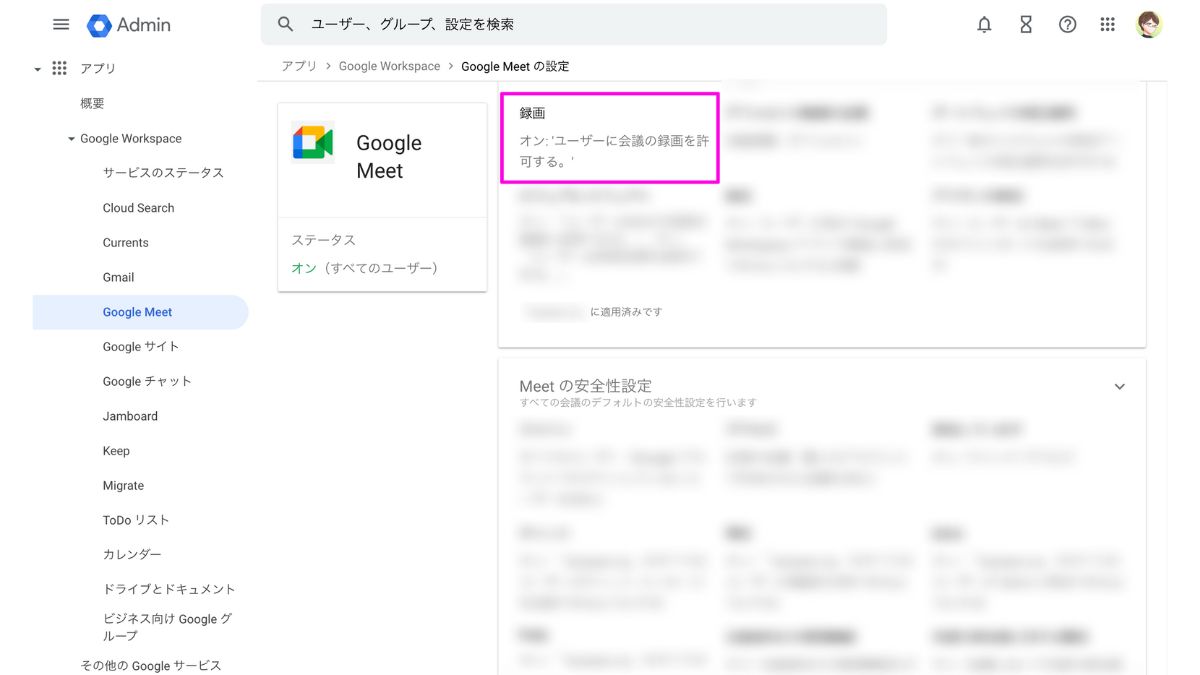Select Google Meet in the sidebar
Viewport: 1200px width, 675px height.
140,312
